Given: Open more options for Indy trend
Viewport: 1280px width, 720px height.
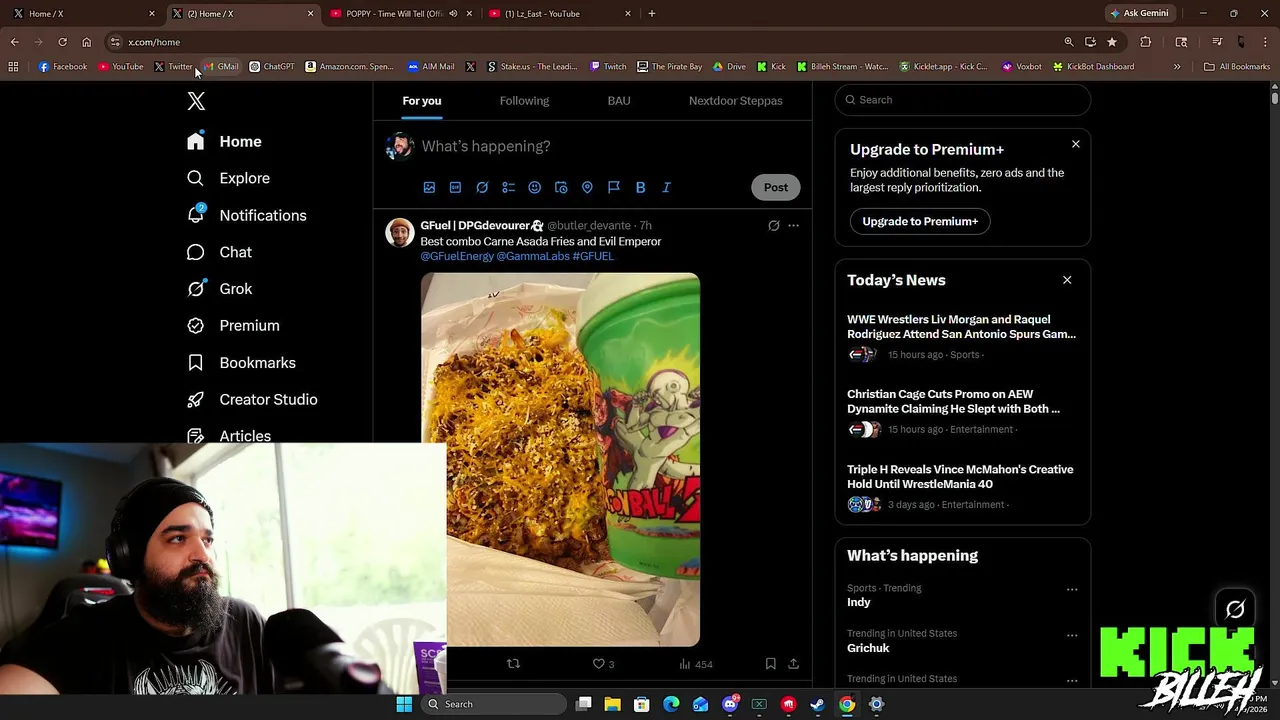Looking at the screenshot, I should pos(1072,589).
